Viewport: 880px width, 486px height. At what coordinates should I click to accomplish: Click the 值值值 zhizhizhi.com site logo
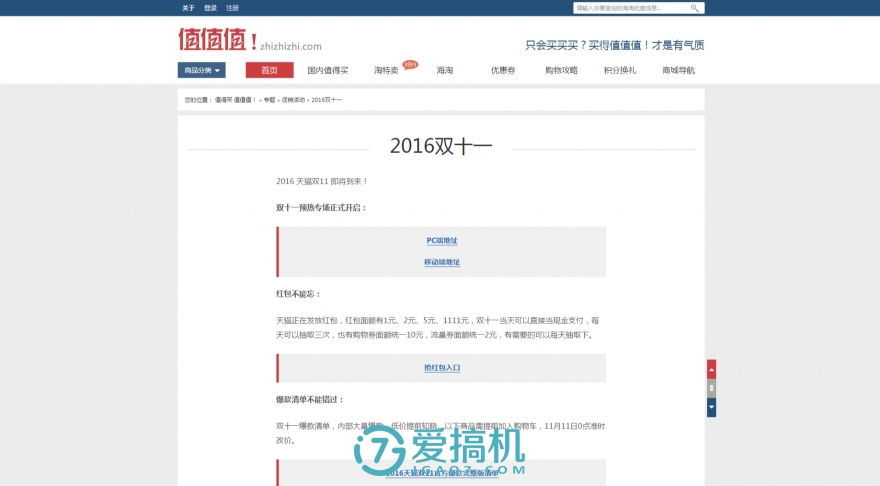click(x=250, y=40)
